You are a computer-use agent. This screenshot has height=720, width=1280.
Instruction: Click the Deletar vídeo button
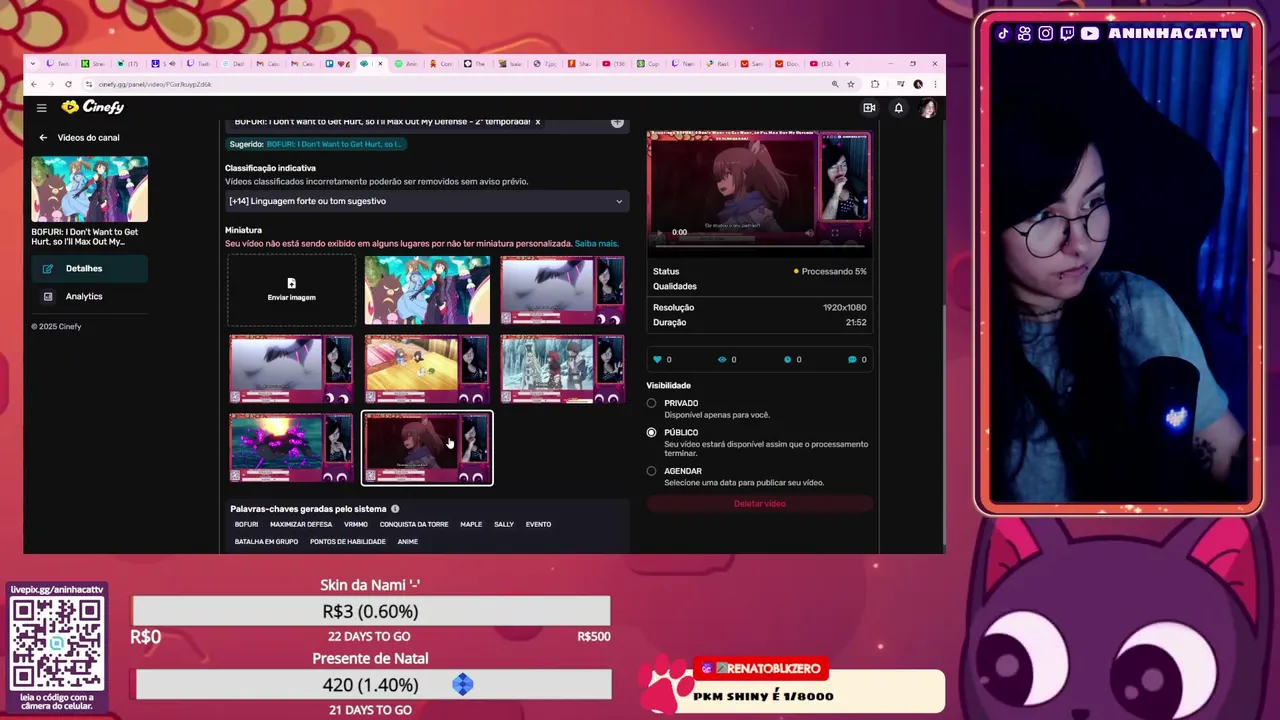760,504
